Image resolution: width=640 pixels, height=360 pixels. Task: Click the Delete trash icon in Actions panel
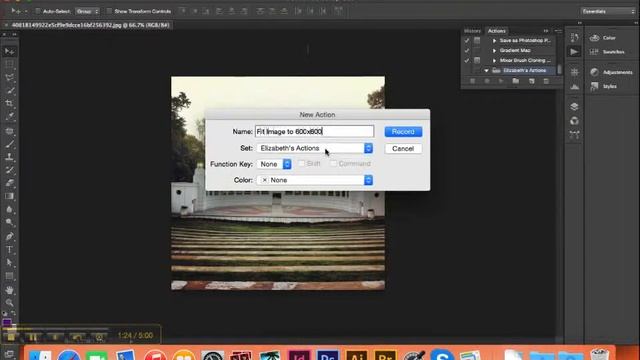pos(546,81)
